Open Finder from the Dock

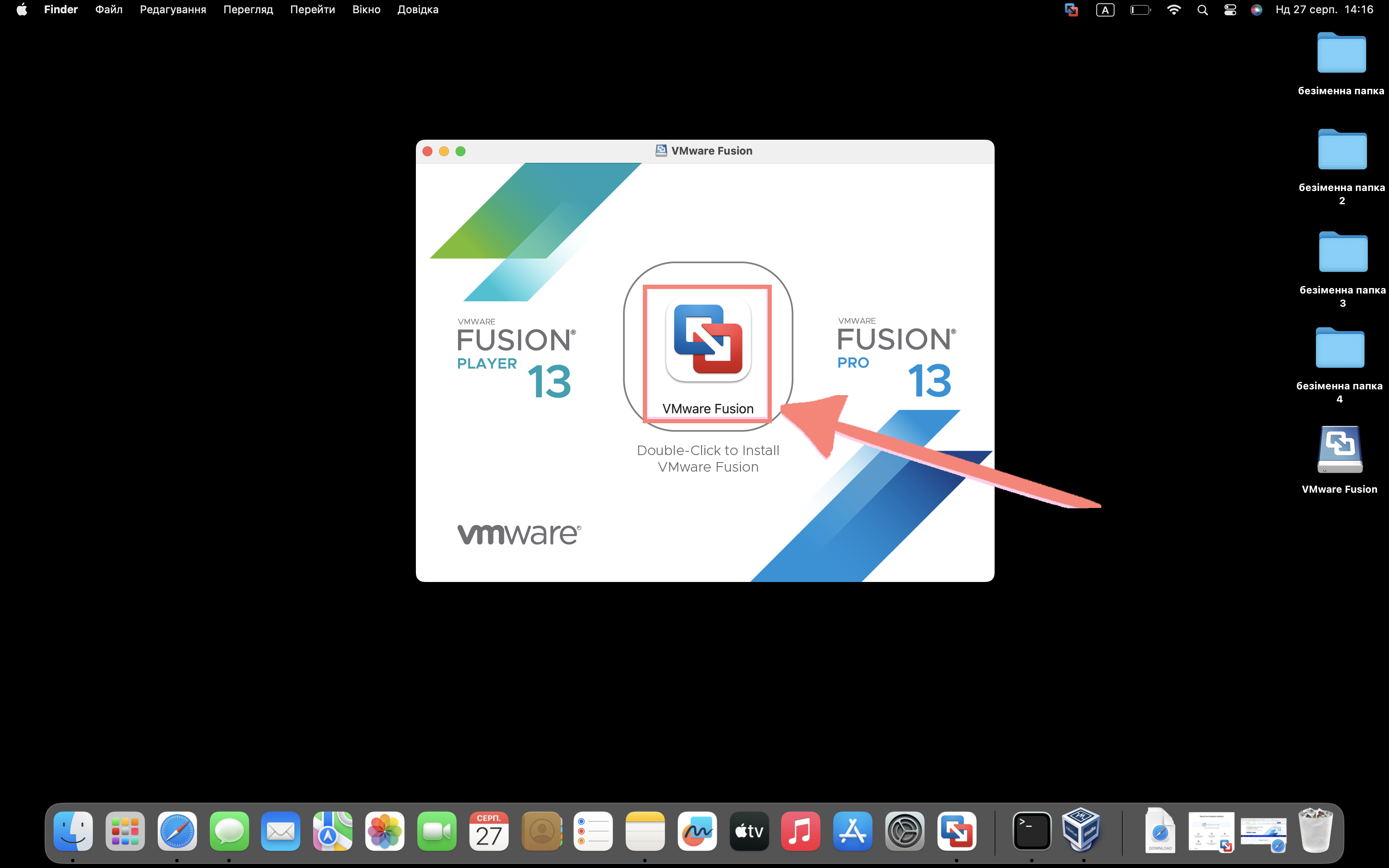coord(73,831)
